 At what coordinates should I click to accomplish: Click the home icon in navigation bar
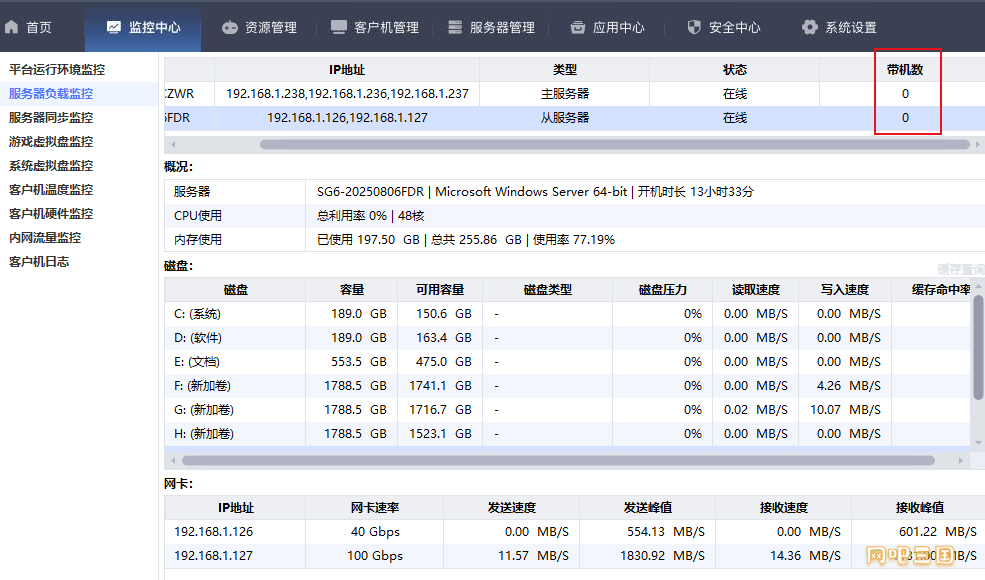[13, 27]
